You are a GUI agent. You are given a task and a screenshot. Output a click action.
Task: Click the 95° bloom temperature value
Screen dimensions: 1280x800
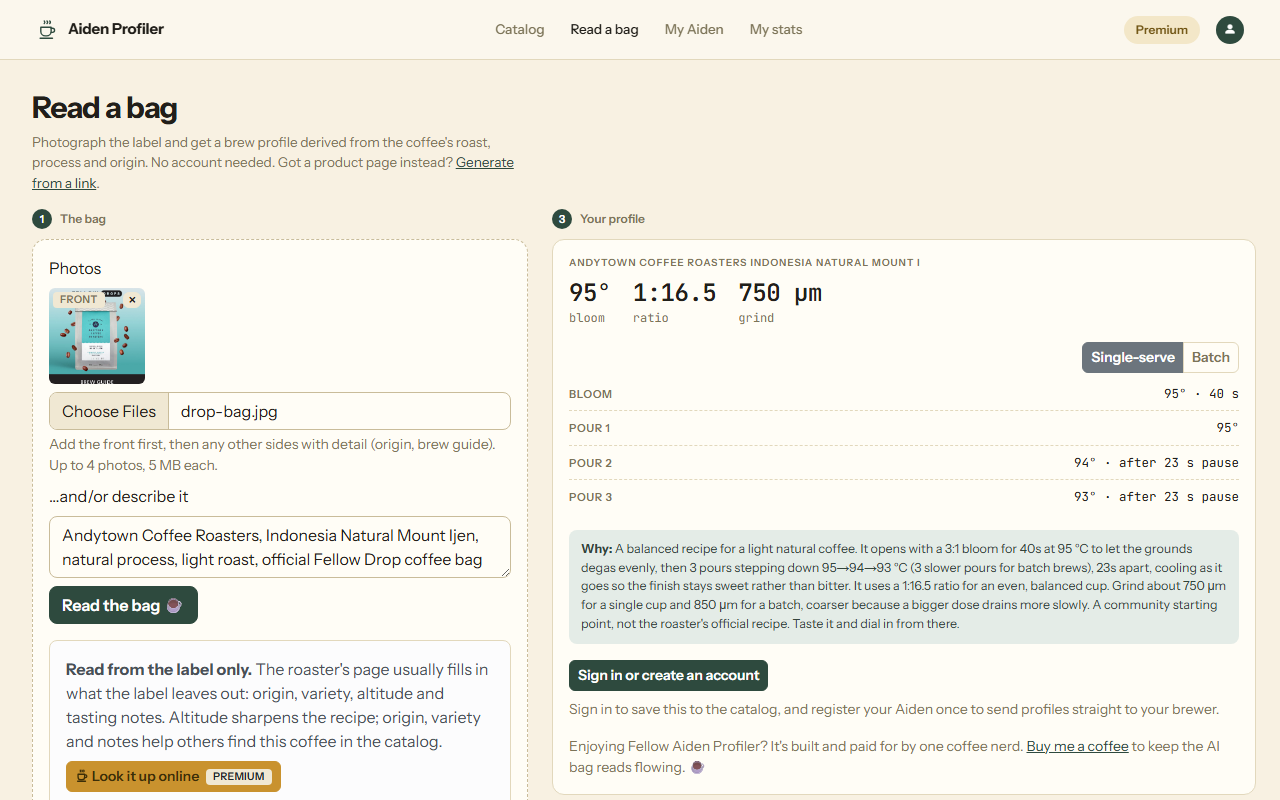click(589, 293)
